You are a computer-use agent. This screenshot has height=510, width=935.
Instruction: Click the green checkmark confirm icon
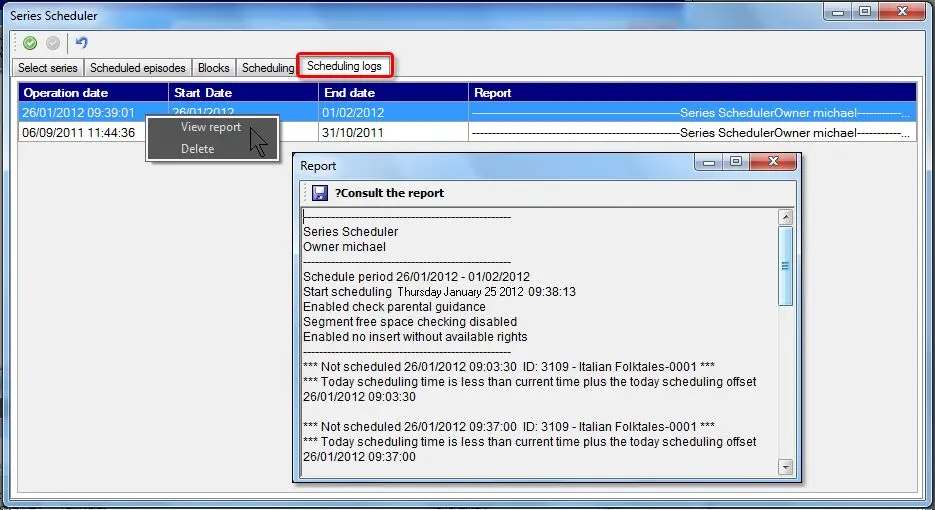(x=30, y=43)
